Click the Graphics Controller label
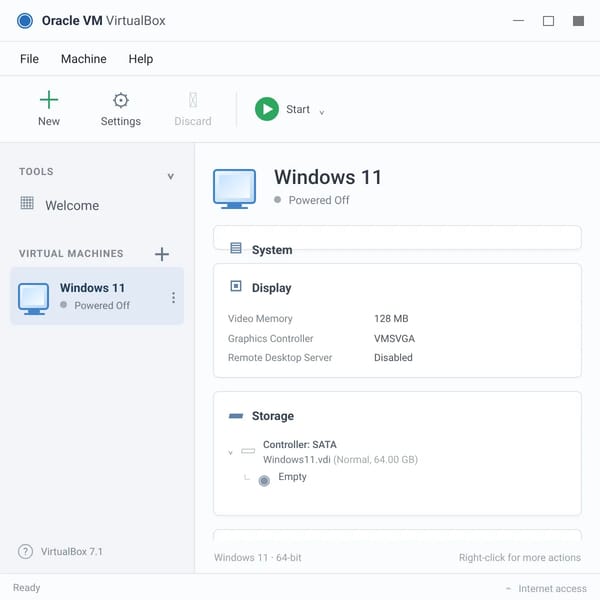This screenshot has width=600, height=600. (x=271, y=339)
